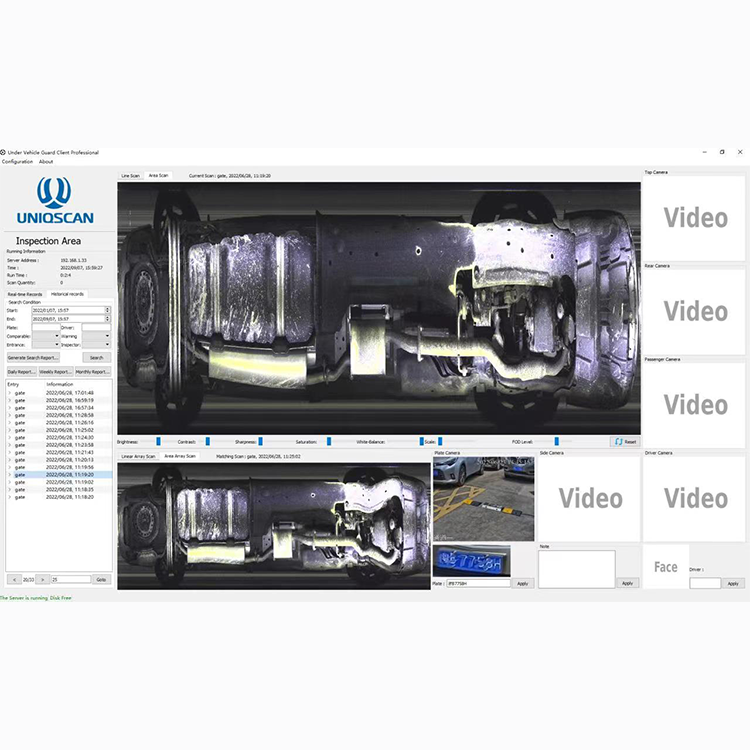
Task: Click the Generate Search Report button
Action: click(x=33, y=358)
